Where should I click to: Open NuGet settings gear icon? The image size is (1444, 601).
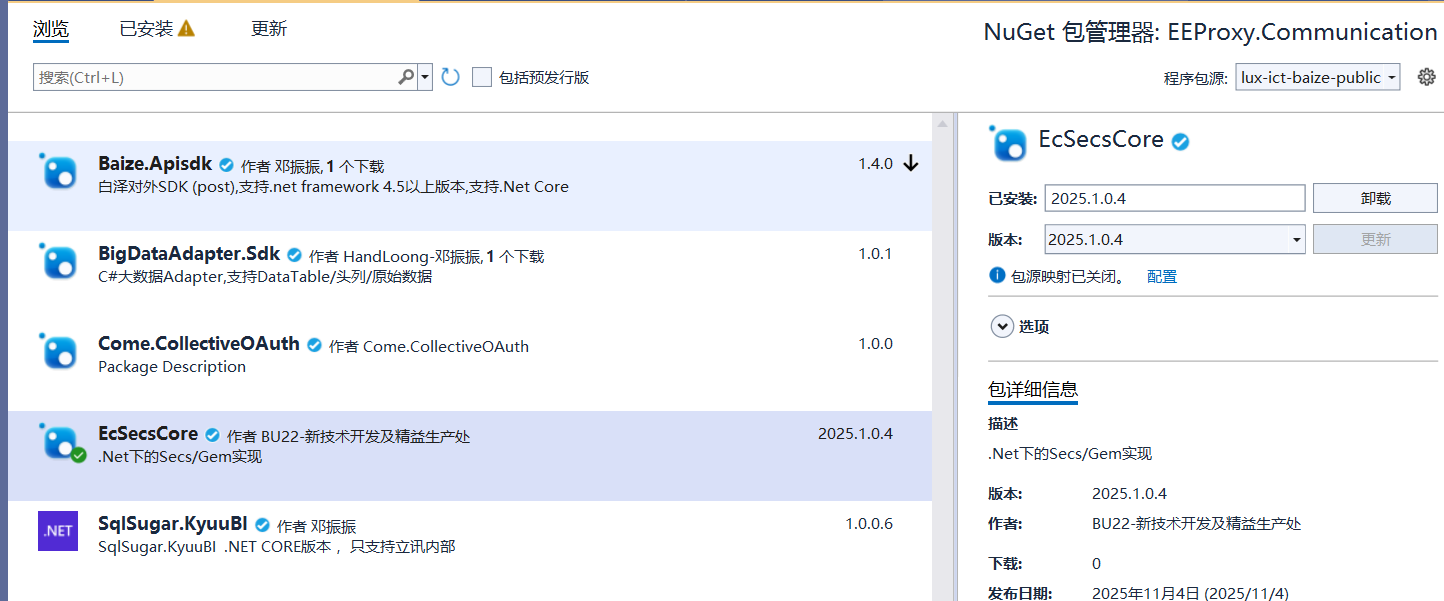(x=1427, y=77)
